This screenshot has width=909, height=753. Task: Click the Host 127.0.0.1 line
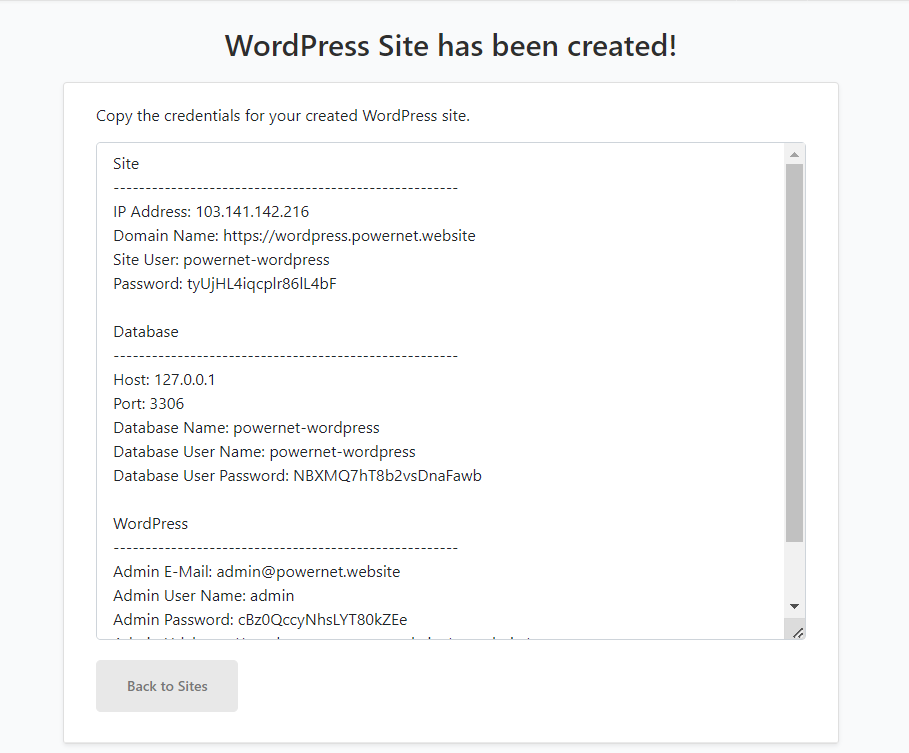[x=164, y=380]
